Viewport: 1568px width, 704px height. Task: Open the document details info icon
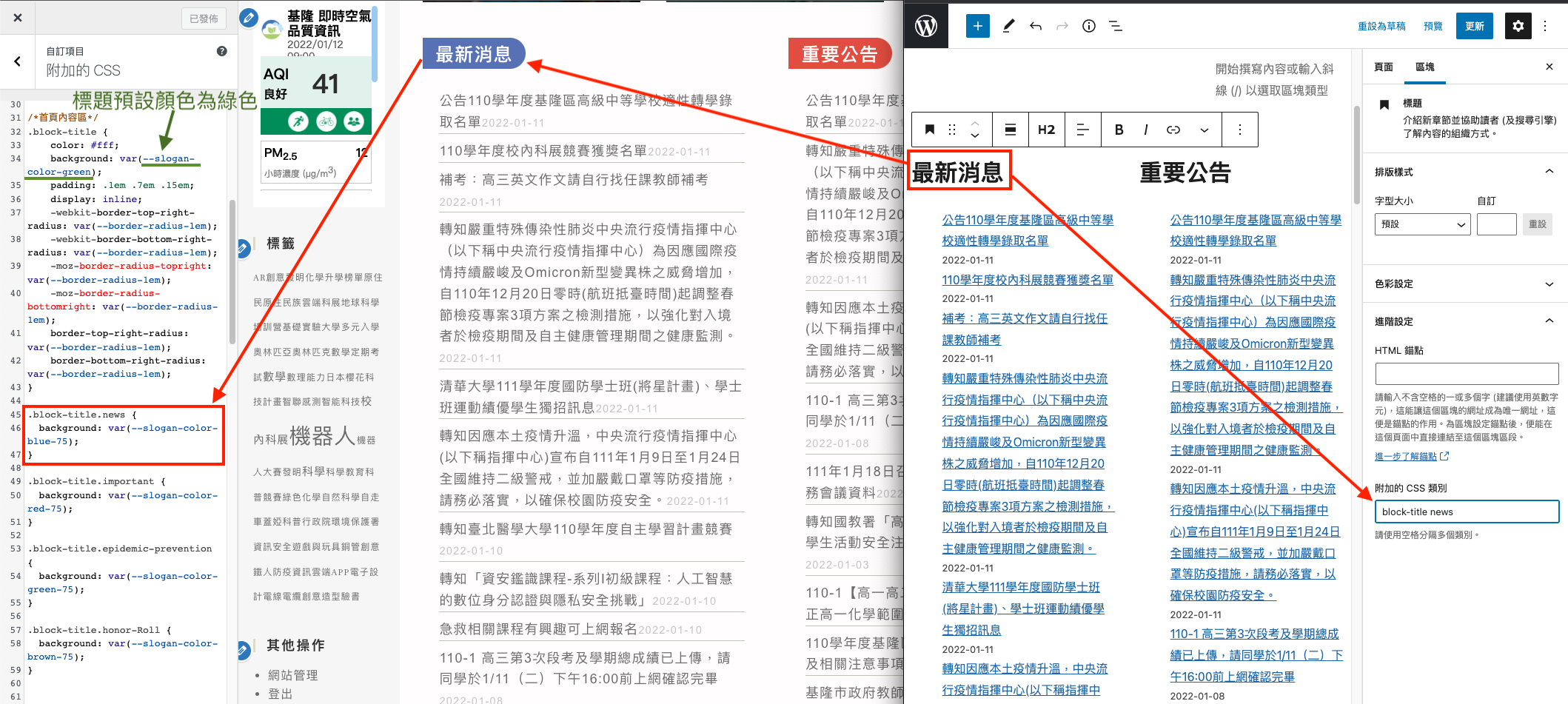coord(1088,26)
